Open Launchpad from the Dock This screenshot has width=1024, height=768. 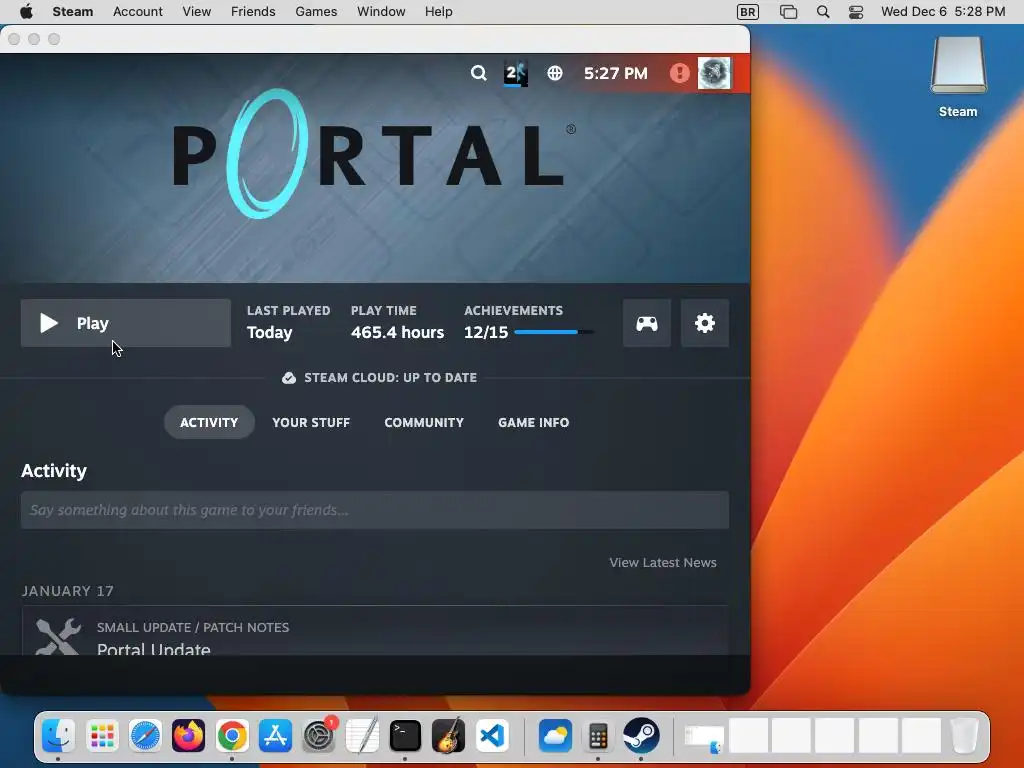[102, 736]
